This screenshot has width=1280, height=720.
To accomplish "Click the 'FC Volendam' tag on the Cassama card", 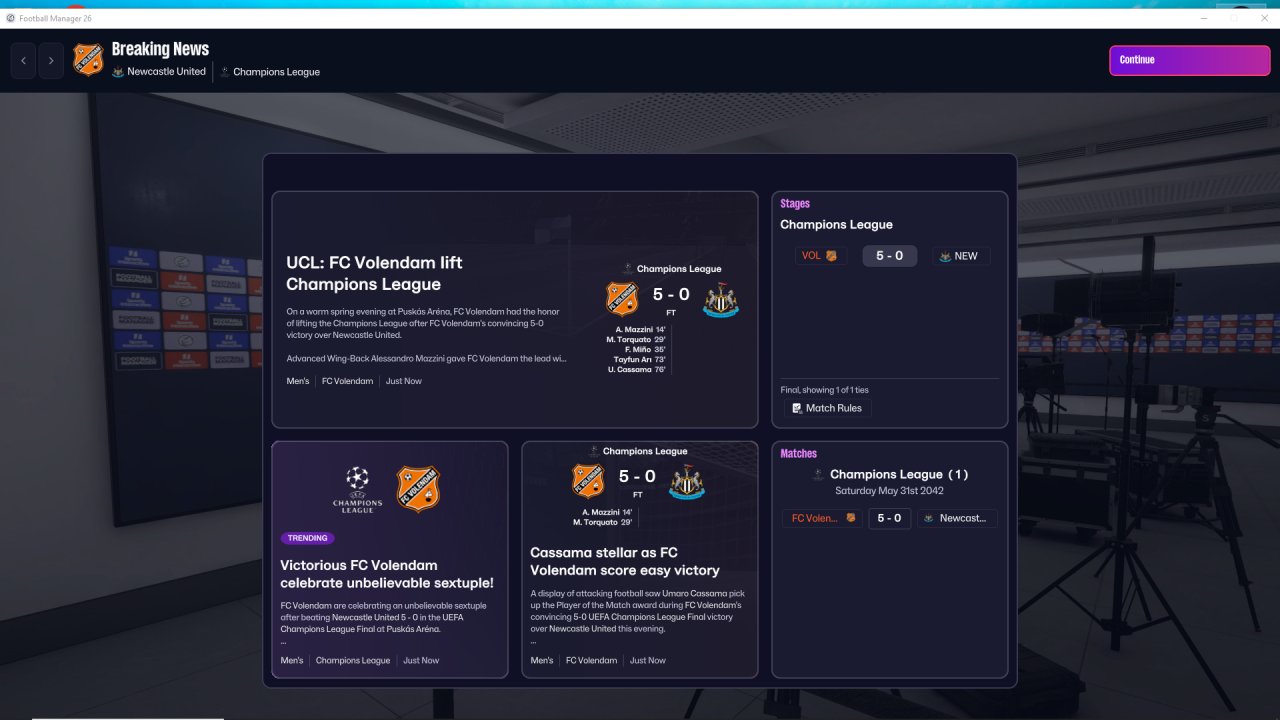I will [591, 660].
